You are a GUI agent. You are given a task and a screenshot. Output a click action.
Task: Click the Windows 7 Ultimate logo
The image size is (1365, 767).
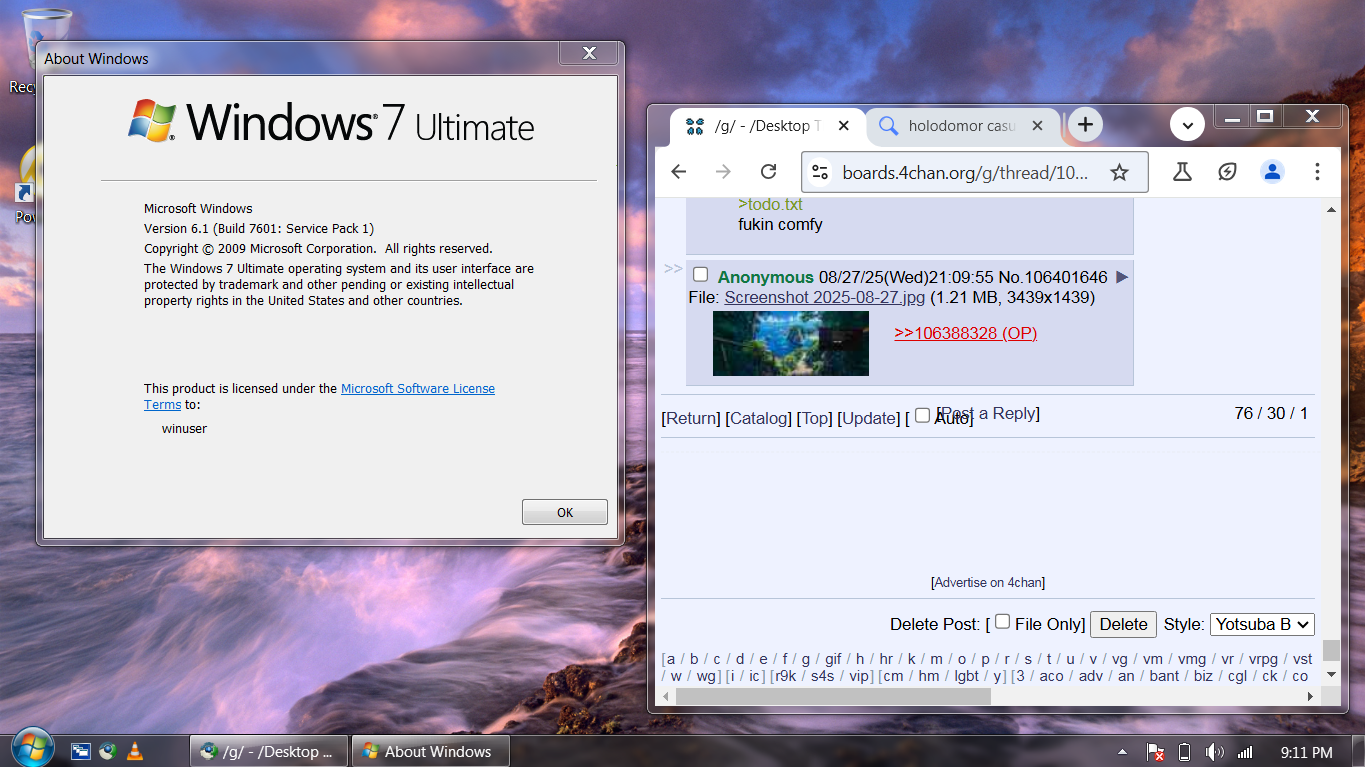tap(331, 122)
